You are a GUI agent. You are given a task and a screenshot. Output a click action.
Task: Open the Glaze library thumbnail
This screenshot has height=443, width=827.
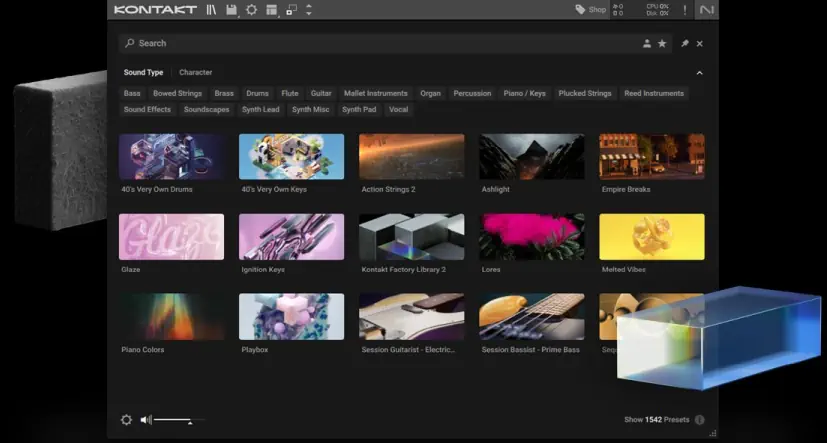[x=171, y=237]
